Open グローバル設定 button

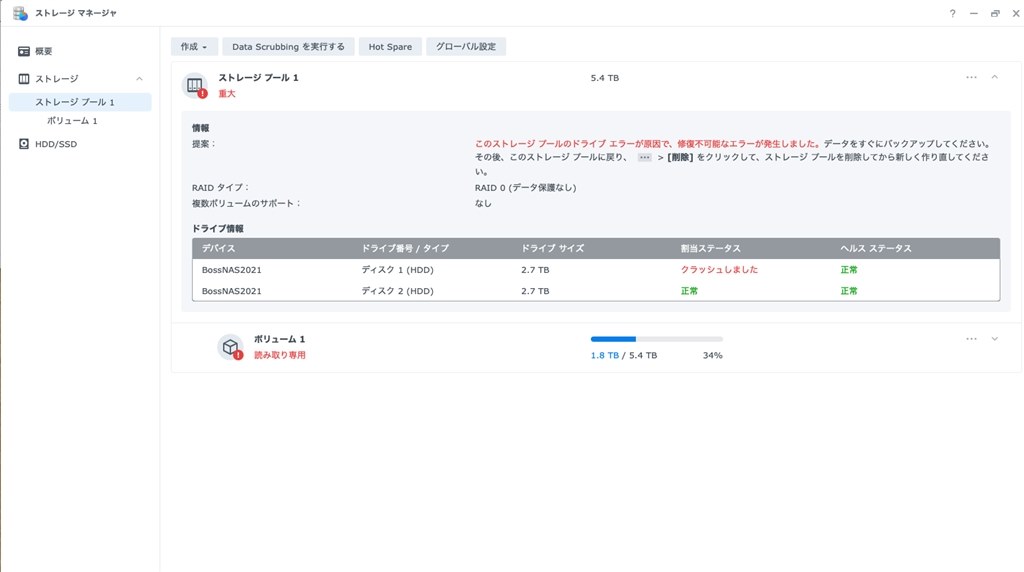pyautogui.click(x=466, y=46)
